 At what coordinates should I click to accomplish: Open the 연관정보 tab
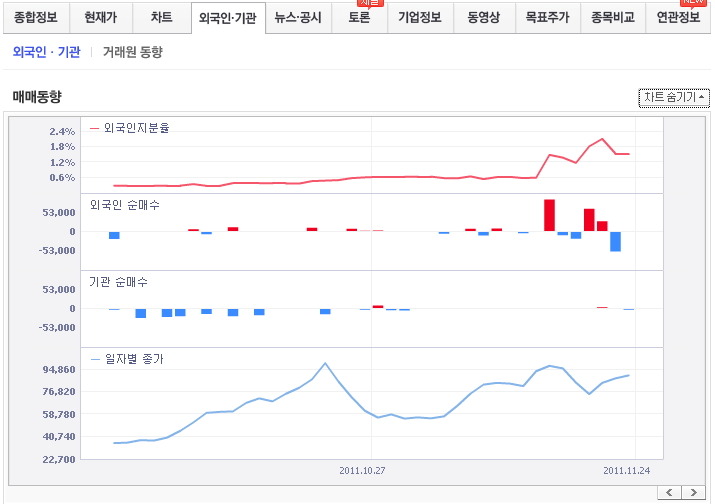(678, 18)
